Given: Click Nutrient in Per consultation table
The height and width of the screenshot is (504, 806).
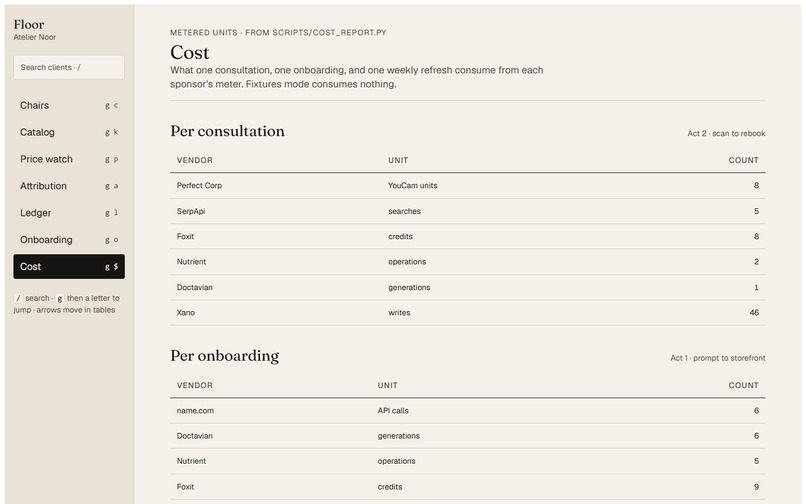Looking at the screenshot, I should coord(191,262).
